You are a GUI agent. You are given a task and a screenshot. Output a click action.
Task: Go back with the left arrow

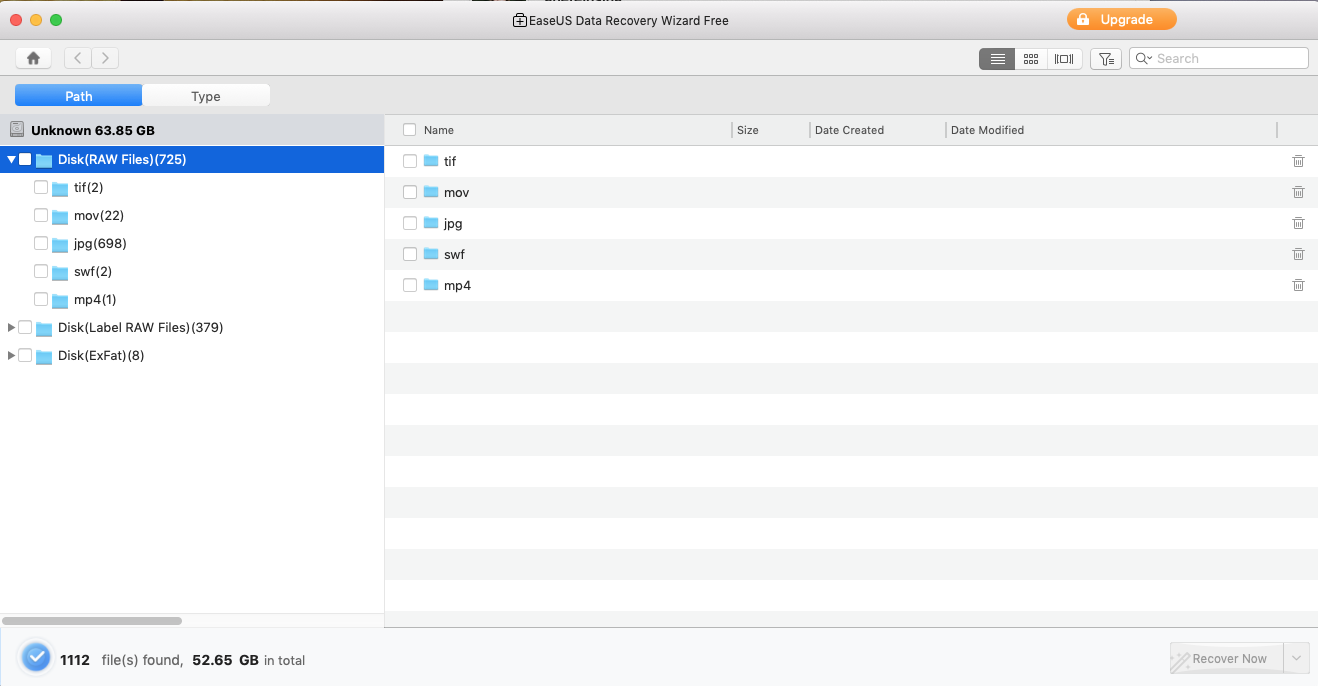tap(78, 58)
